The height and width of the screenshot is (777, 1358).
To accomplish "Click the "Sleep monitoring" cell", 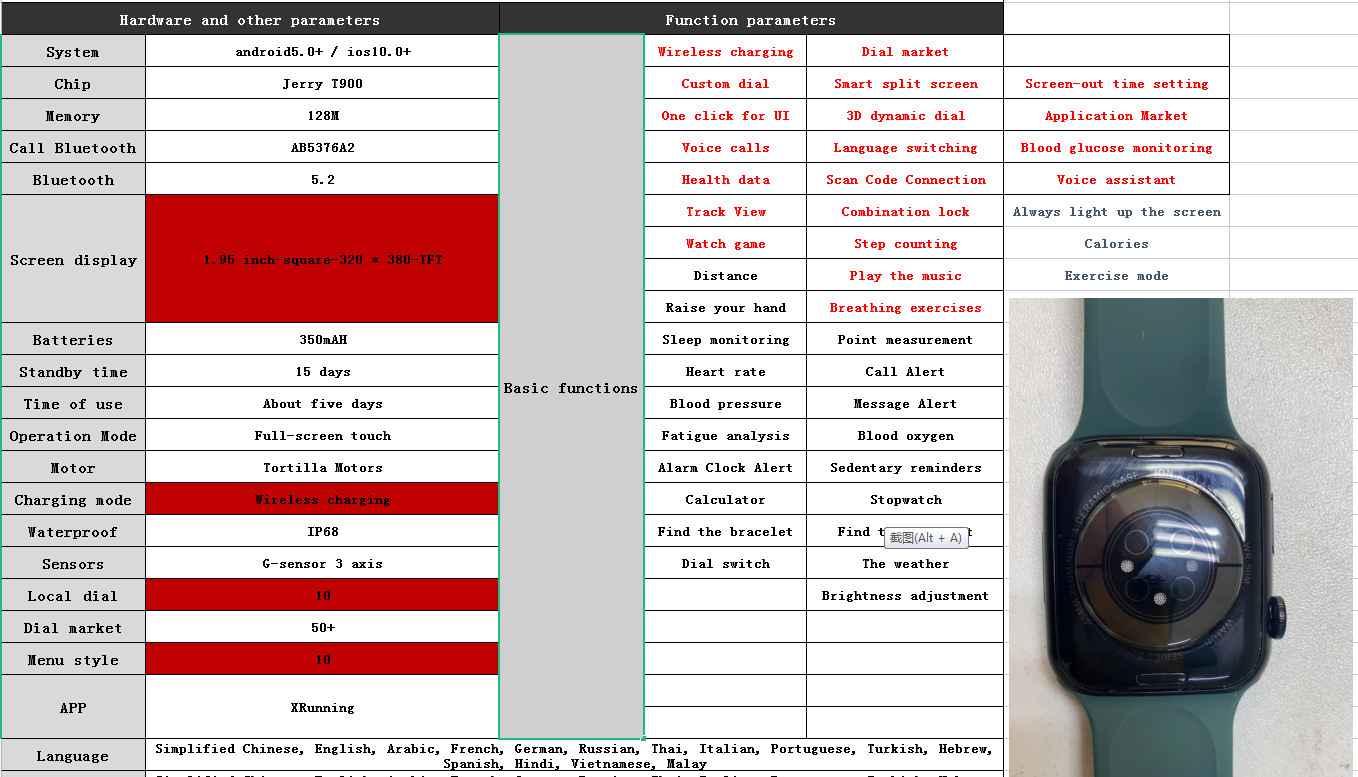I will [725, 340].
